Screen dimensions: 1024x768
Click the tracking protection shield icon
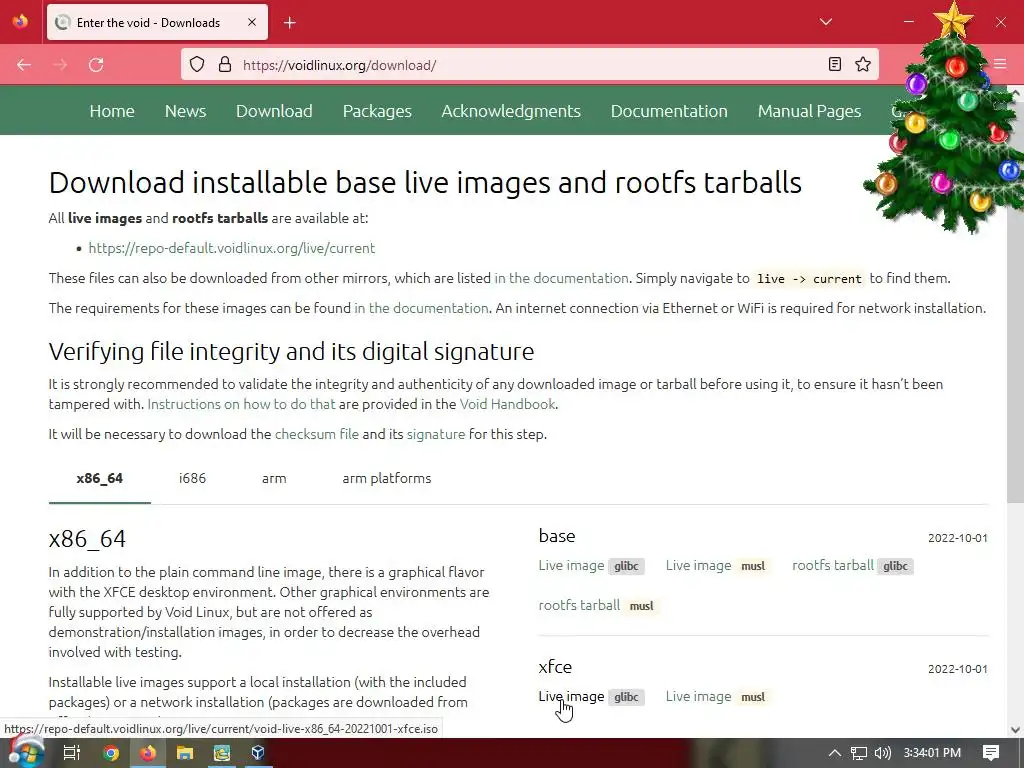tap(197, 65)
